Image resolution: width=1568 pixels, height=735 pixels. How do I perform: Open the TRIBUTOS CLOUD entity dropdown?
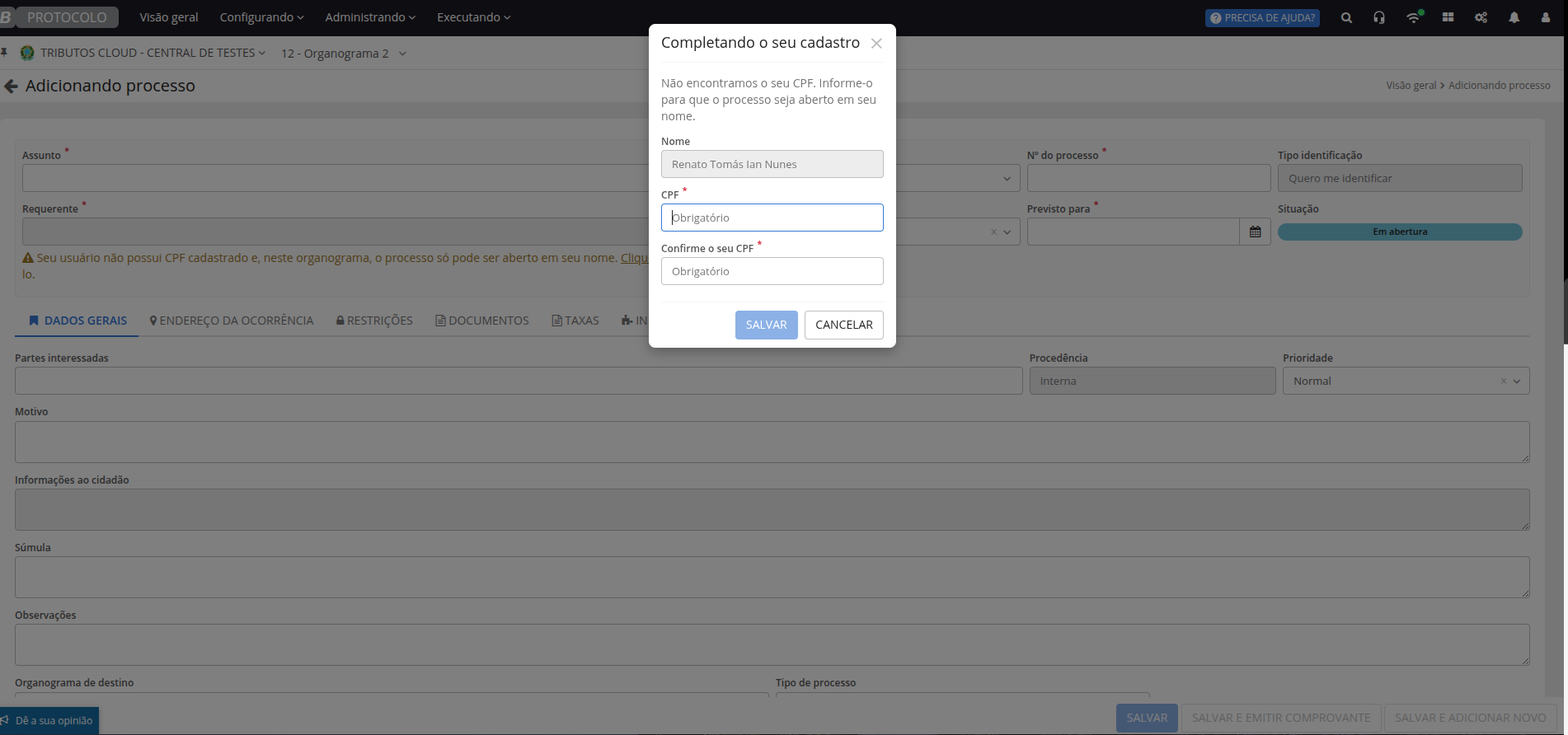pyautogui.click(x=153, y=53)
